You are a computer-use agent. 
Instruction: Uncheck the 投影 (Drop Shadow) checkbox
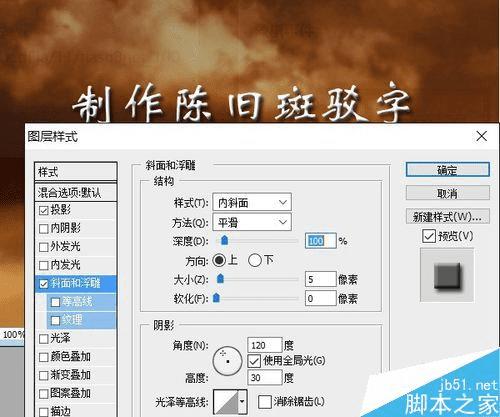44,210
